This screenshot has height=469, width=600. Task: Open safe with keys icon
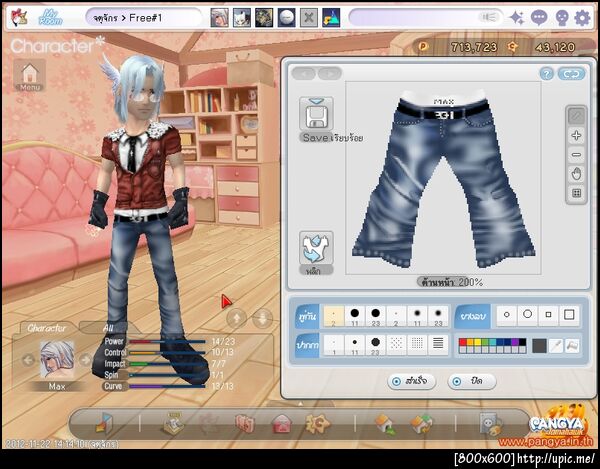pyautogui.click(x=491, y=424)
